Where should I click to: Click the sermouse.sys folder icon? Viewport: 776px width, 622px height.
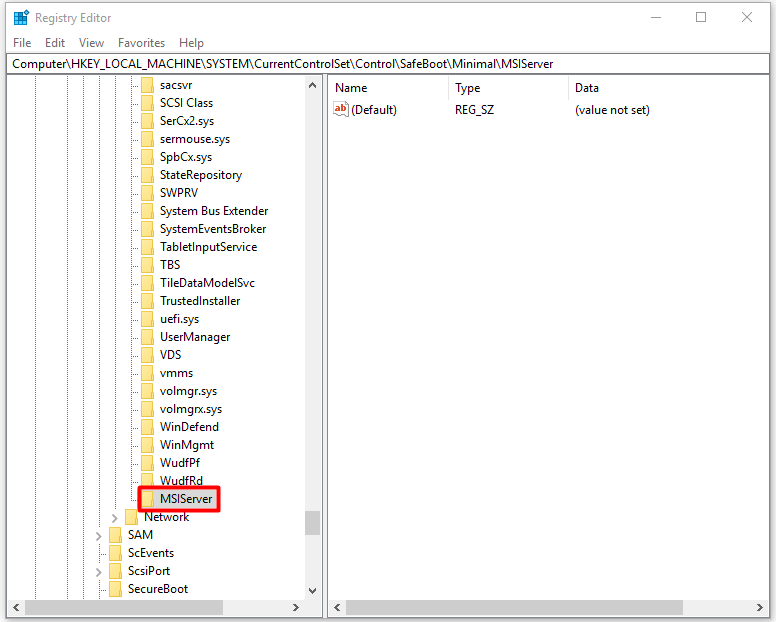coord(147,139)
